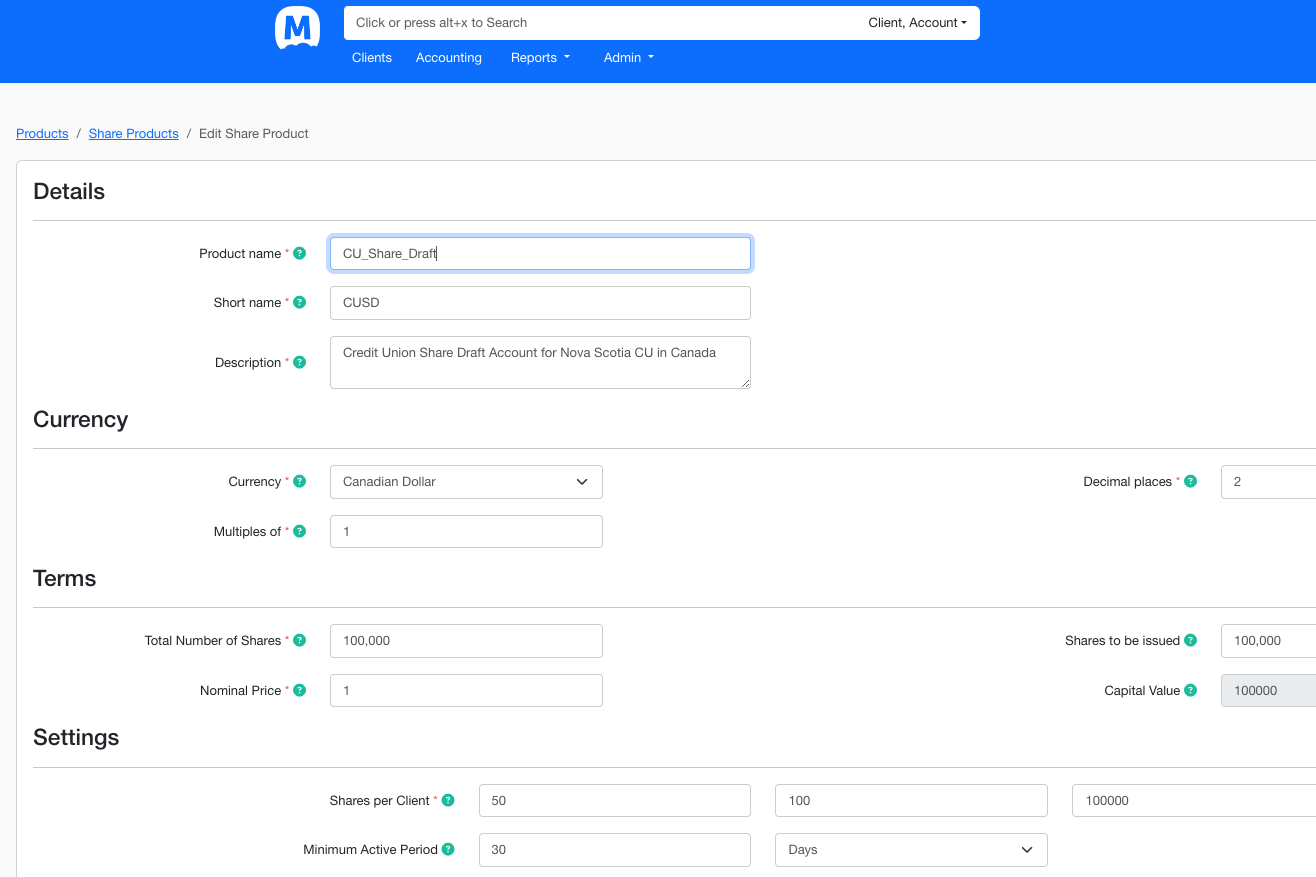
Task: Expand the Days period dropdown
Action: pos(910,850)
